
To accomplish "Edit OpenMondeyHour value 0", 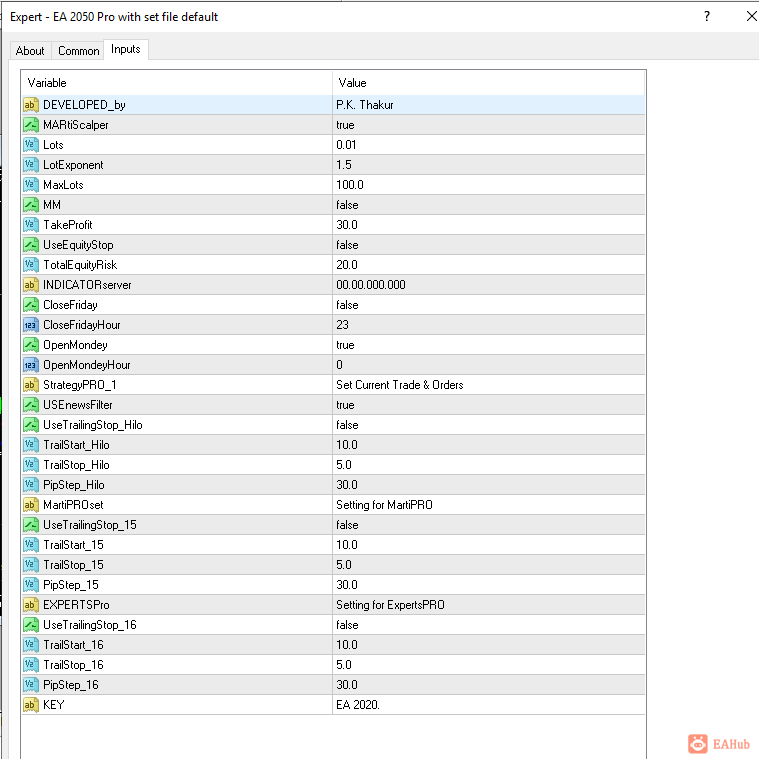I will (488, 365).
